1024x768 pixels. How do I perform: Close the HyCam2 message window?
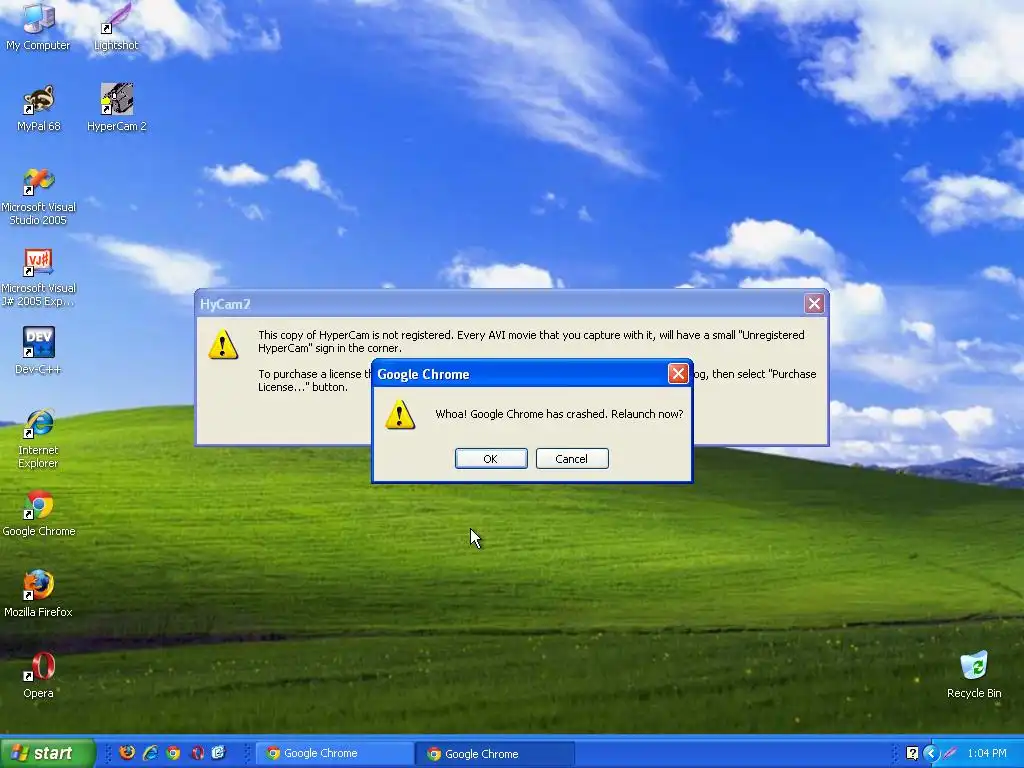814,304
